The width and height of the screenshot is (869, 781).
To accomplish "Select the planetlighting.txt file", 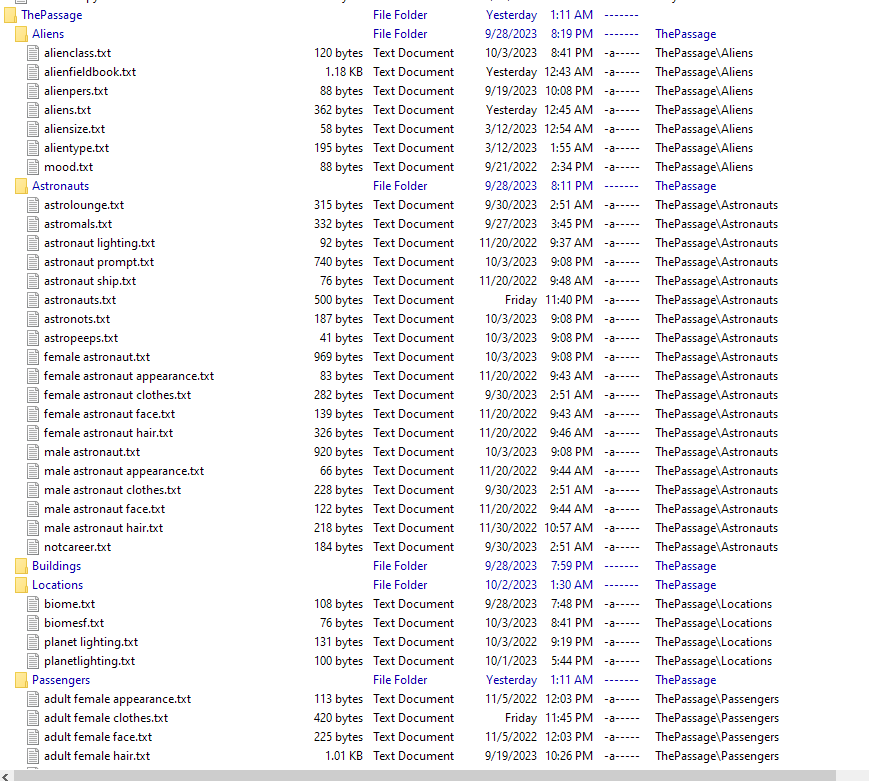I will pyautogui.click(x=90, y=660).
